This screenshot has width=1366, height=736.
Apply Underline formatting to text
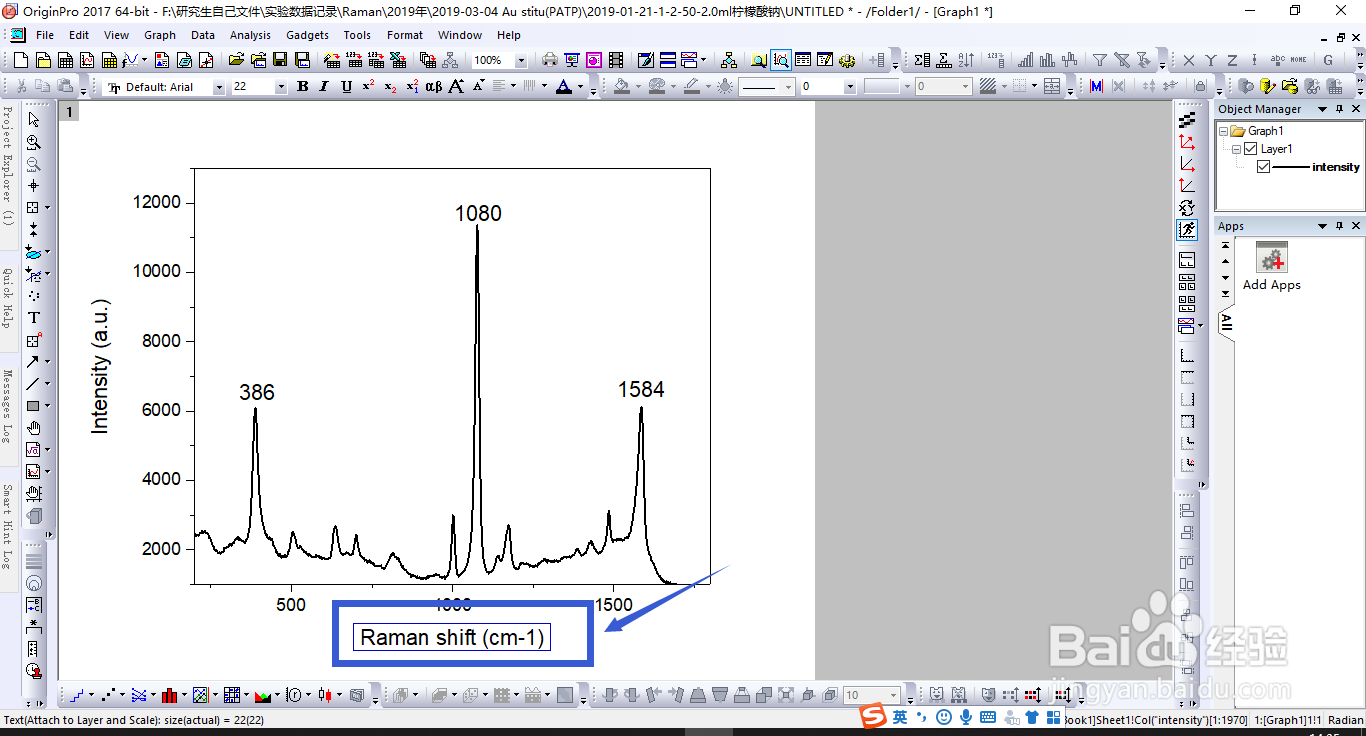346,87
